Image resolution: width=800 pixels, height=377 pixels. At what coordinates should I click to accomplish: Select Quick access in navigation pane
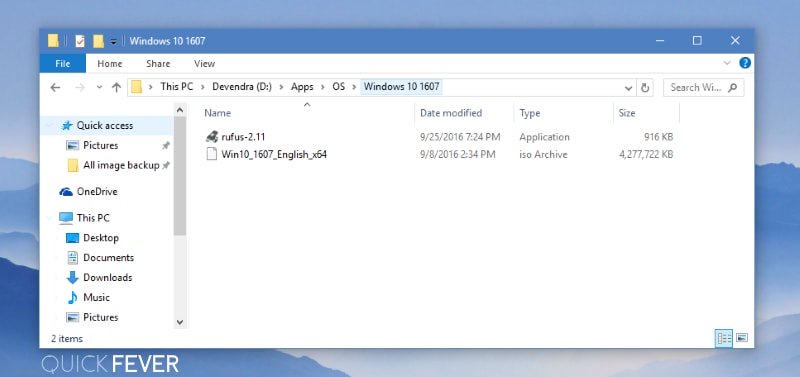click(105, 125)
